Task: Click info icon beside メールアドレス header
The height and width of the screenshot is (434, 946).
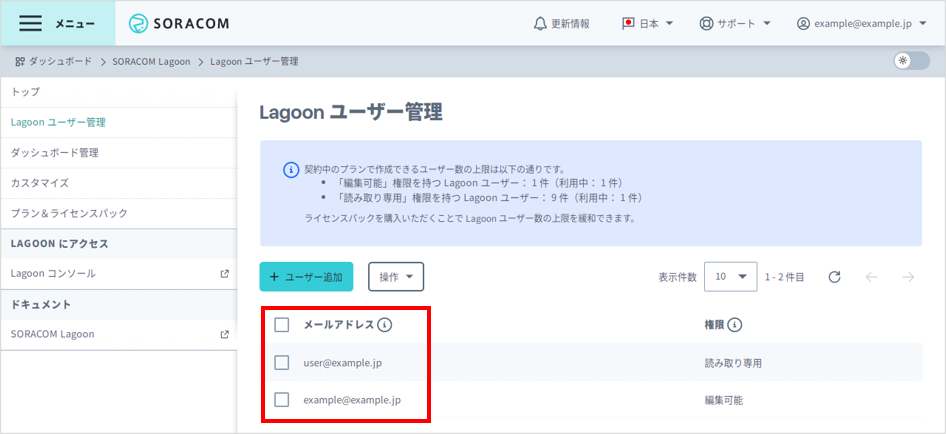Action: [384, 325]
